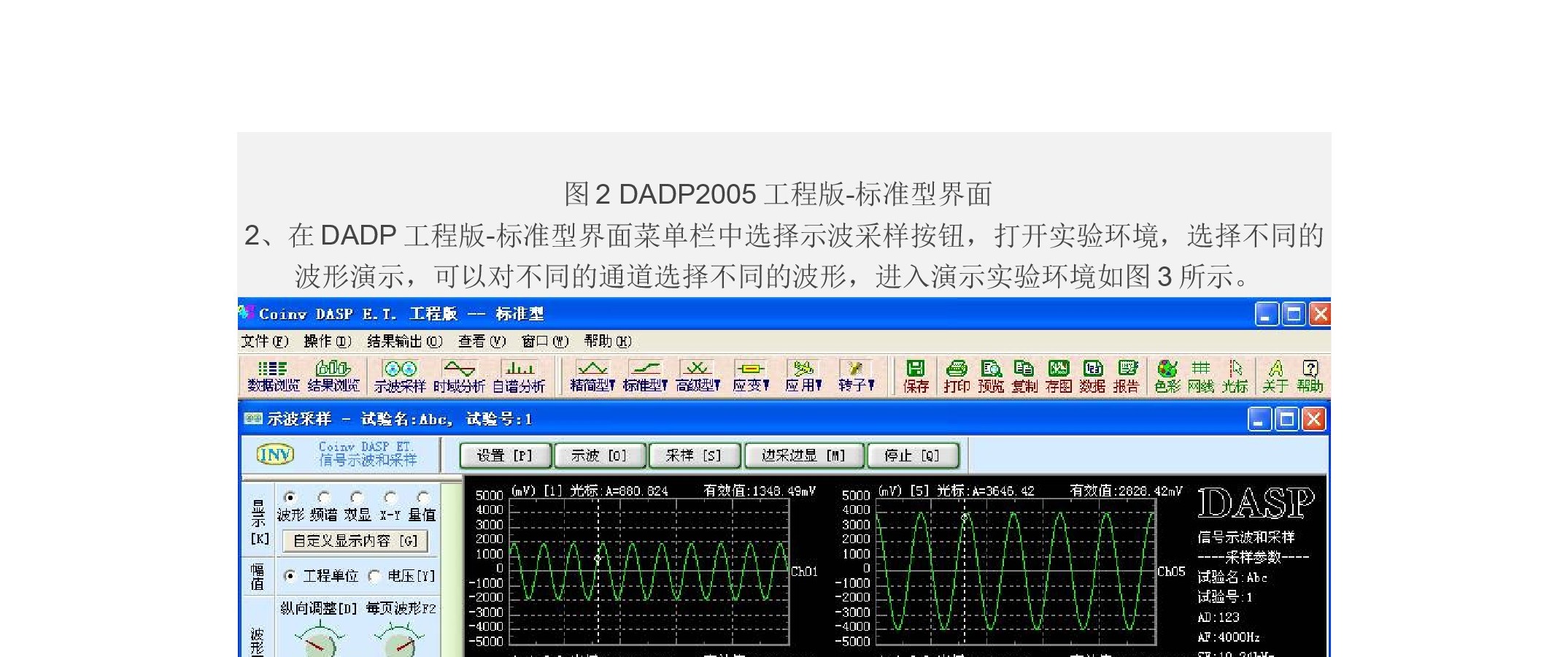1568x657 pixels.
Task: Open 自谱分析 auto-spectrum analysis
Action: (519, 377)
